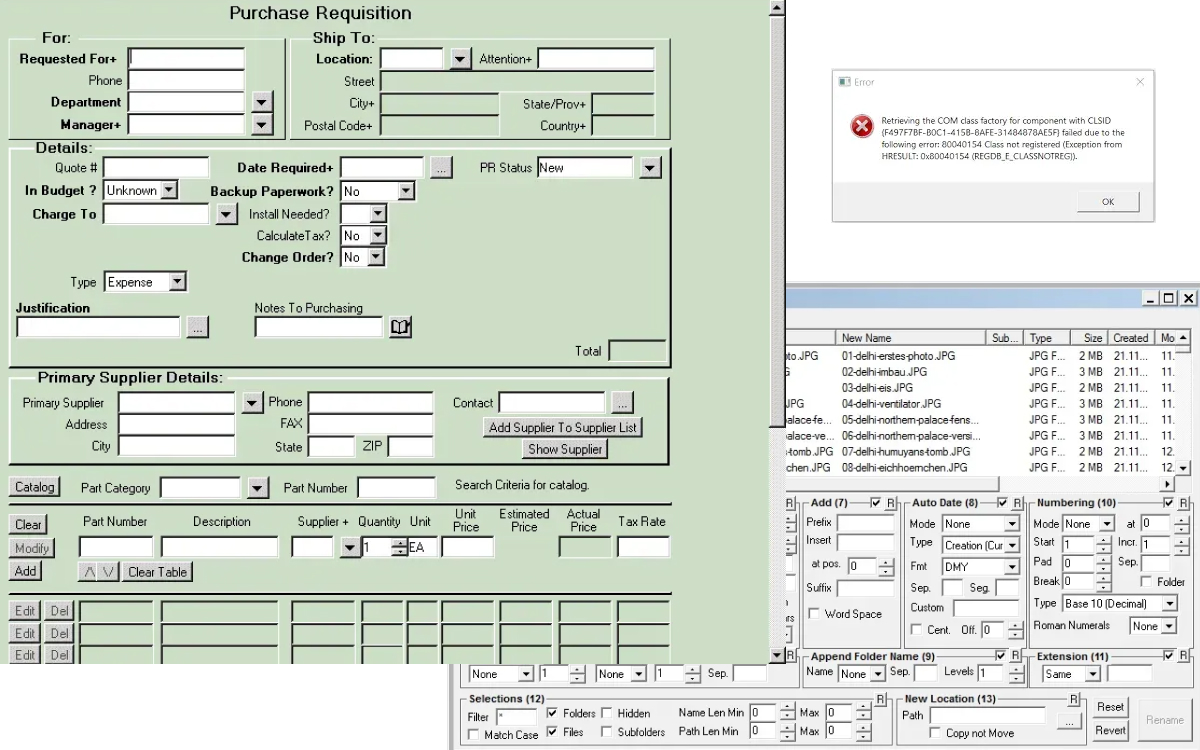Viewport: 1200px width, 750px height.
Task: Open Backup Paperwork dropdown
Action: point(405,191)
